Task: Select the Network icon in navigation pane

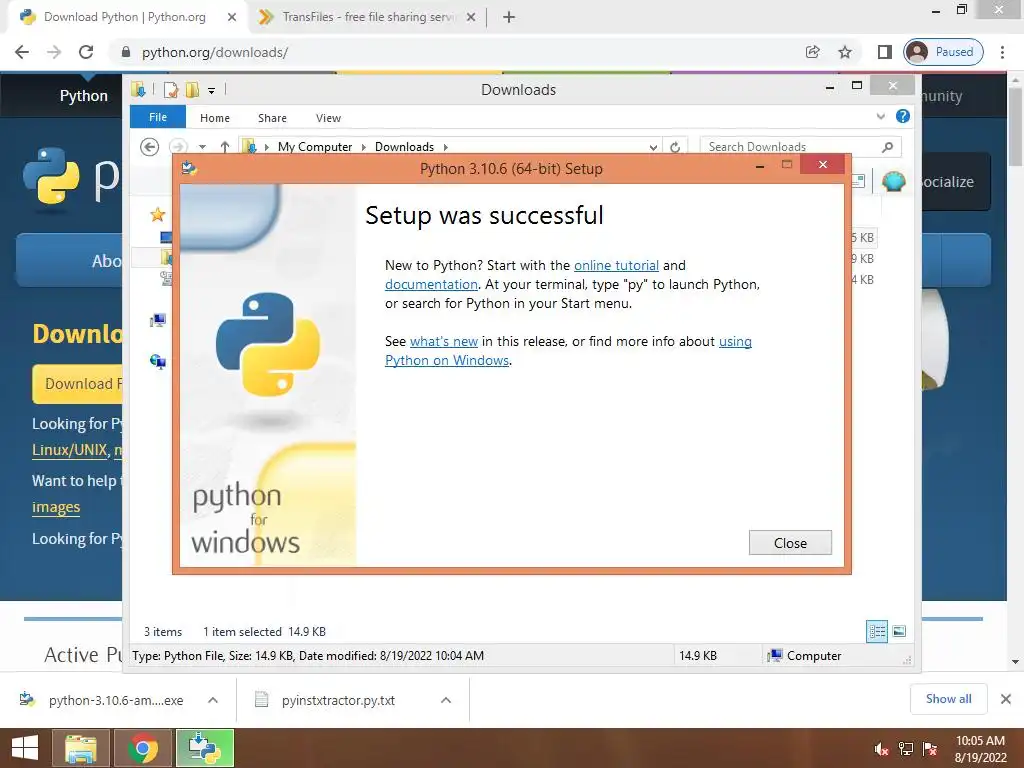Action: [157, 361]
